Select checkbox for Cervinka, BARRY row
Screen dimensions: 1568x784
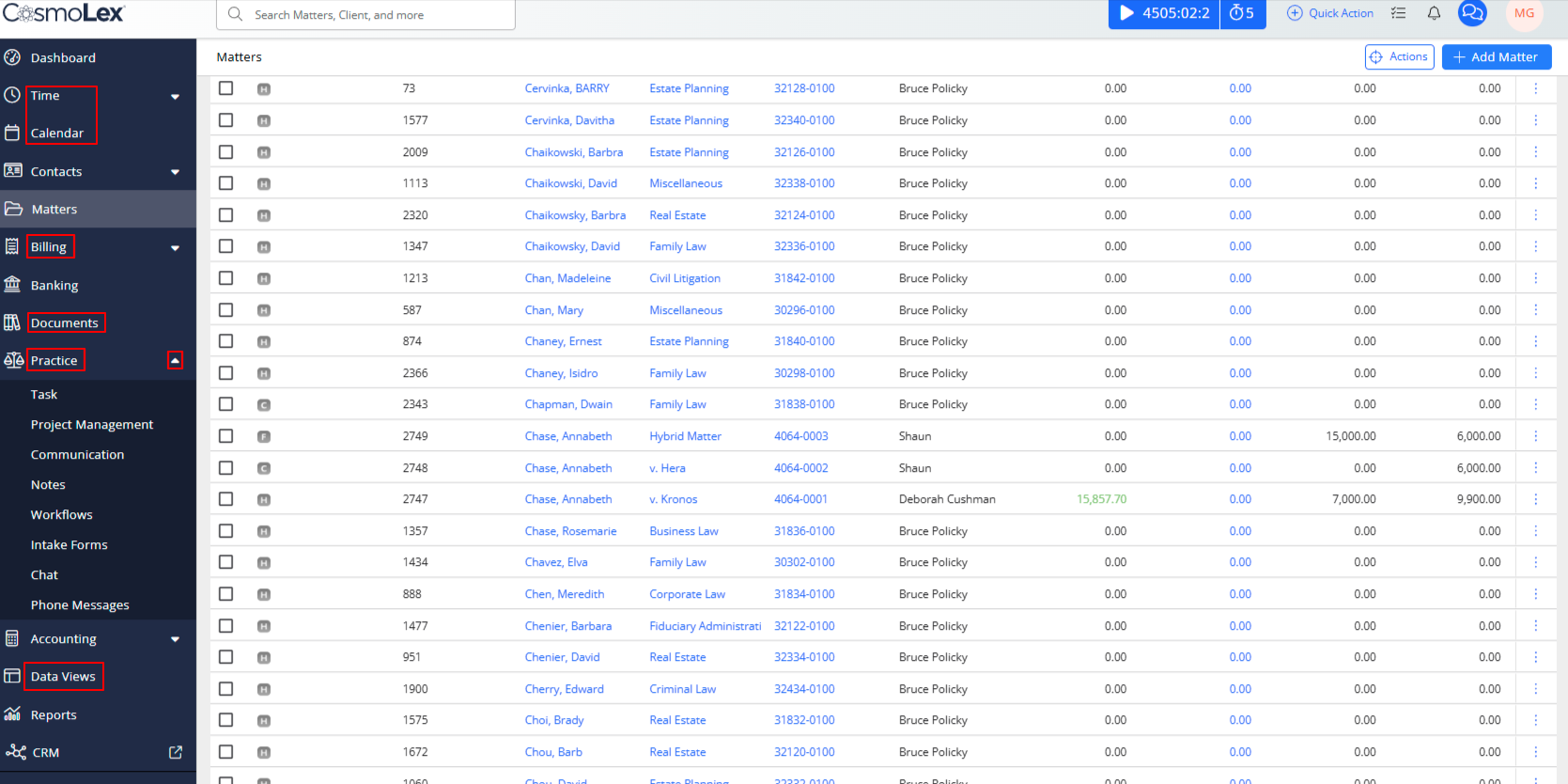pos(225,87)
